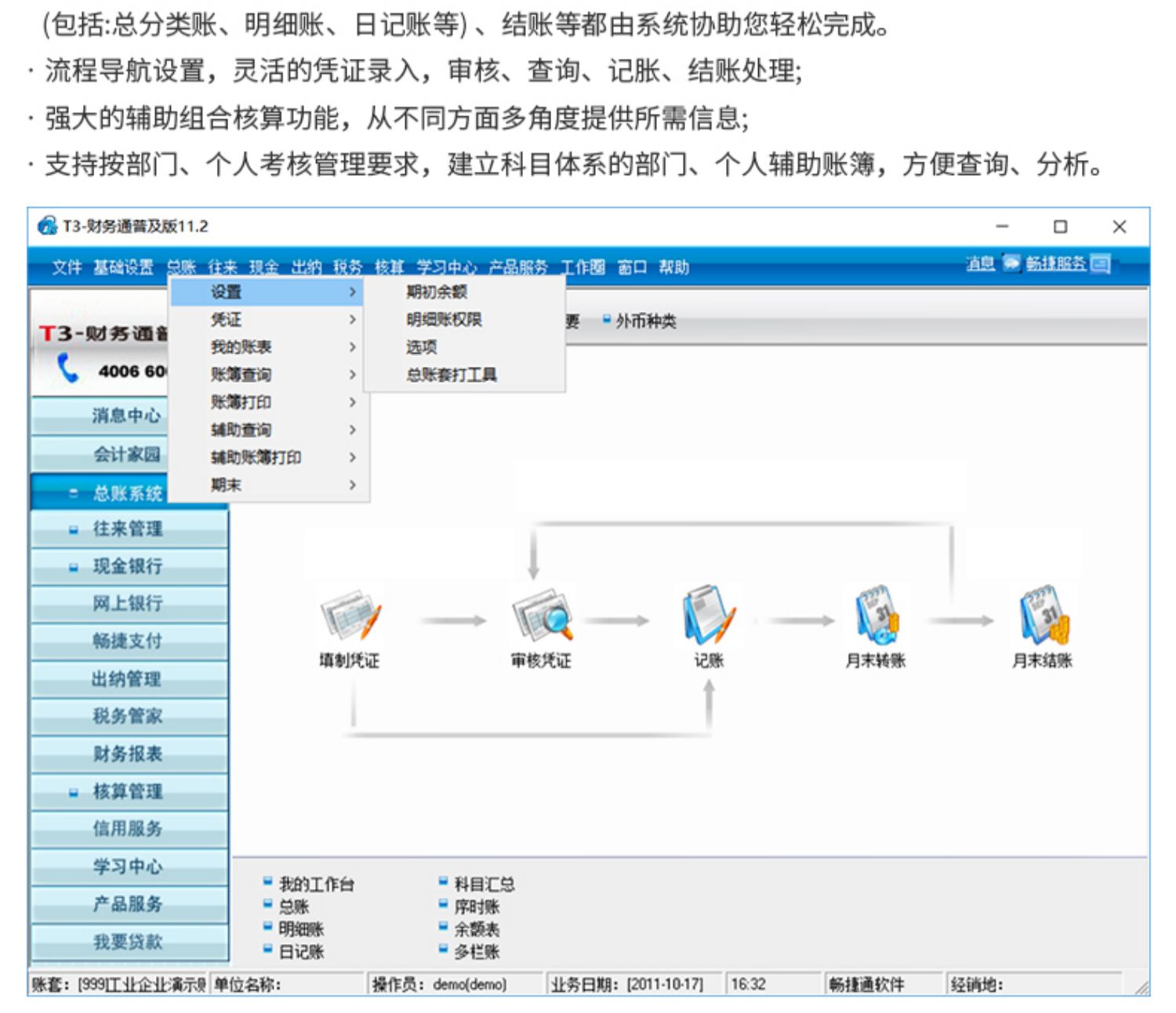Click the 畅捷服务 service icon
Viewport: 1176px width, 1013px height.
(x=1100, y=264)
